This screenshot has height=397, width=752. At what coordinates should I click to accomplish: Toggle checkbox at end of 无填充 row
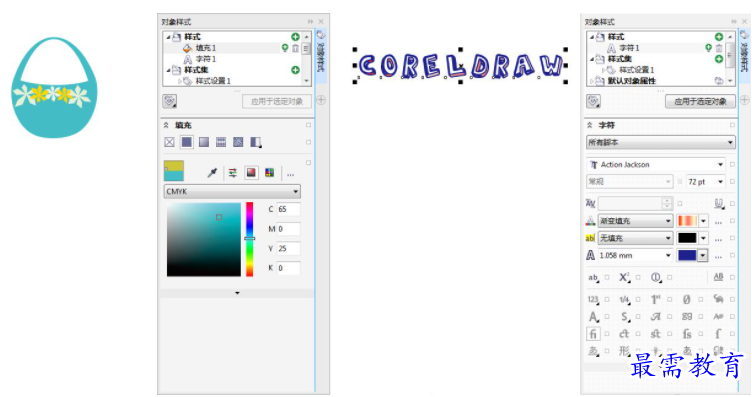[732, 238]
